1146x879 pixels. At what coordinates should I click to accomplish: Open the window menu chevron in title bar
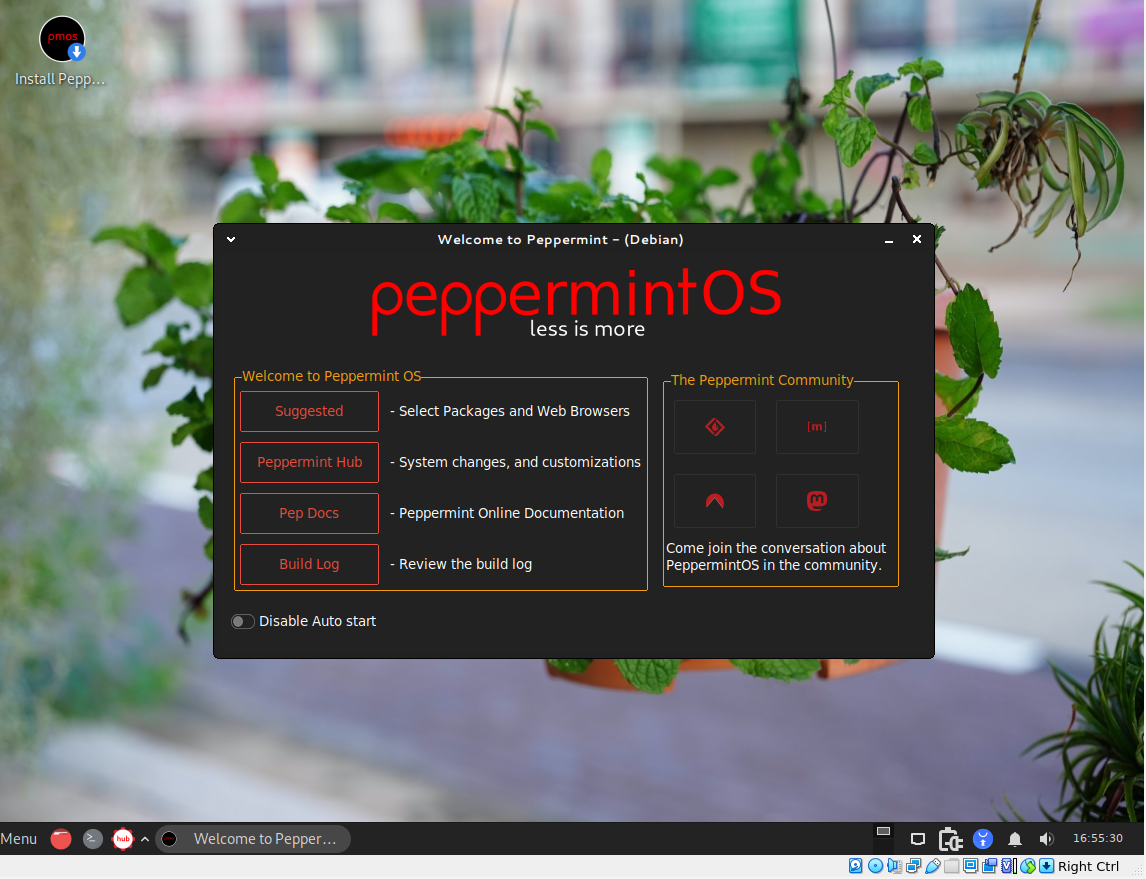pyautogui.click(x=231, y=240)
